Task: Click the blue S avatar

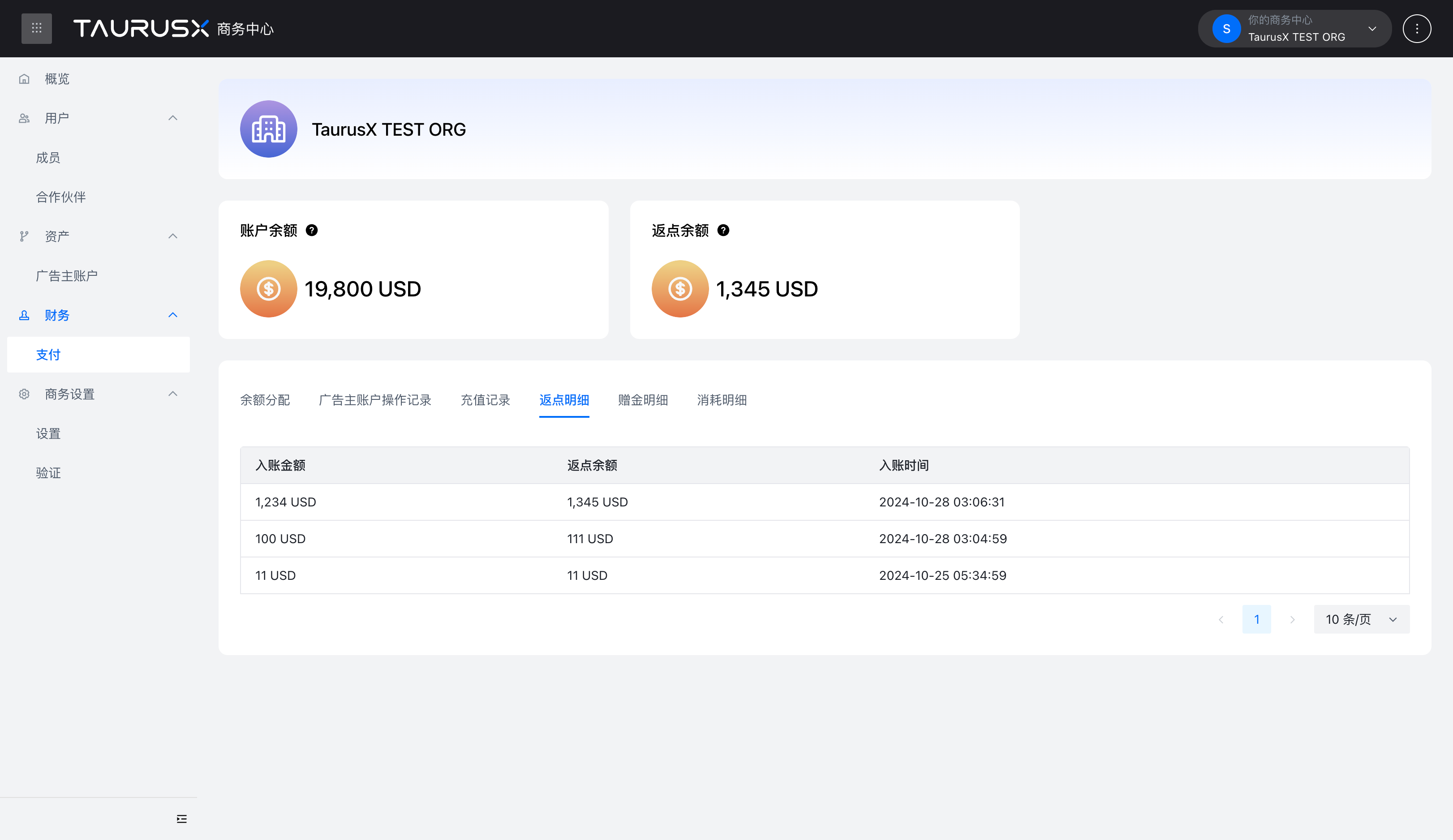Action: tap(1226, 28)
